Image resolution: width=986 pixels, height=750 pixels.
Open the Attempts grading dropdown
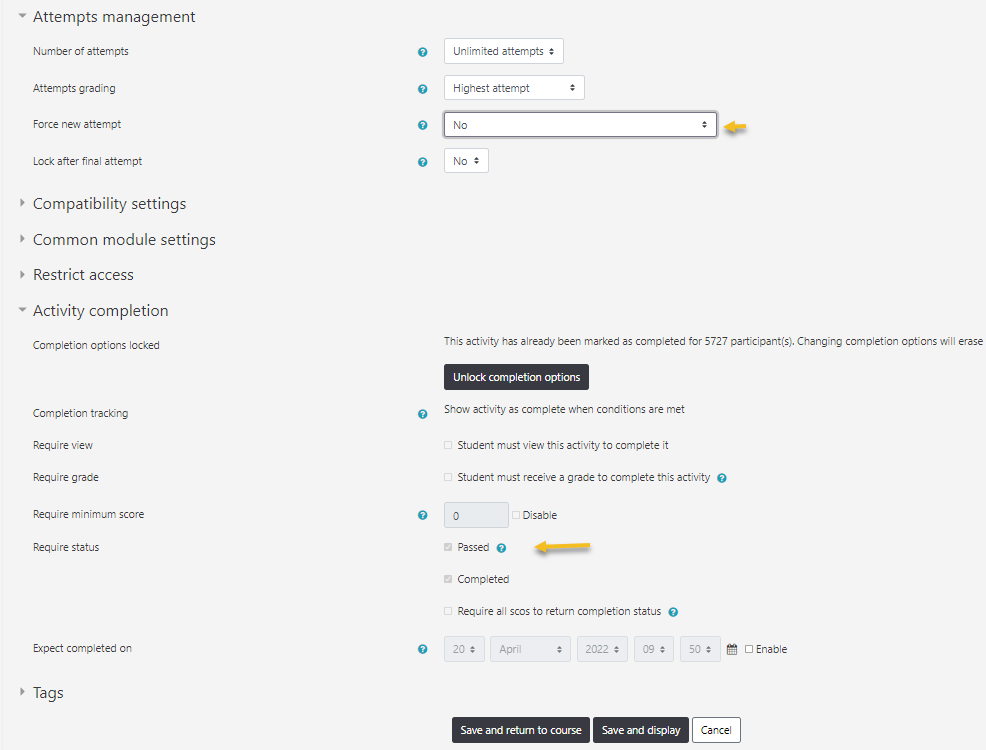pos(514,88)
